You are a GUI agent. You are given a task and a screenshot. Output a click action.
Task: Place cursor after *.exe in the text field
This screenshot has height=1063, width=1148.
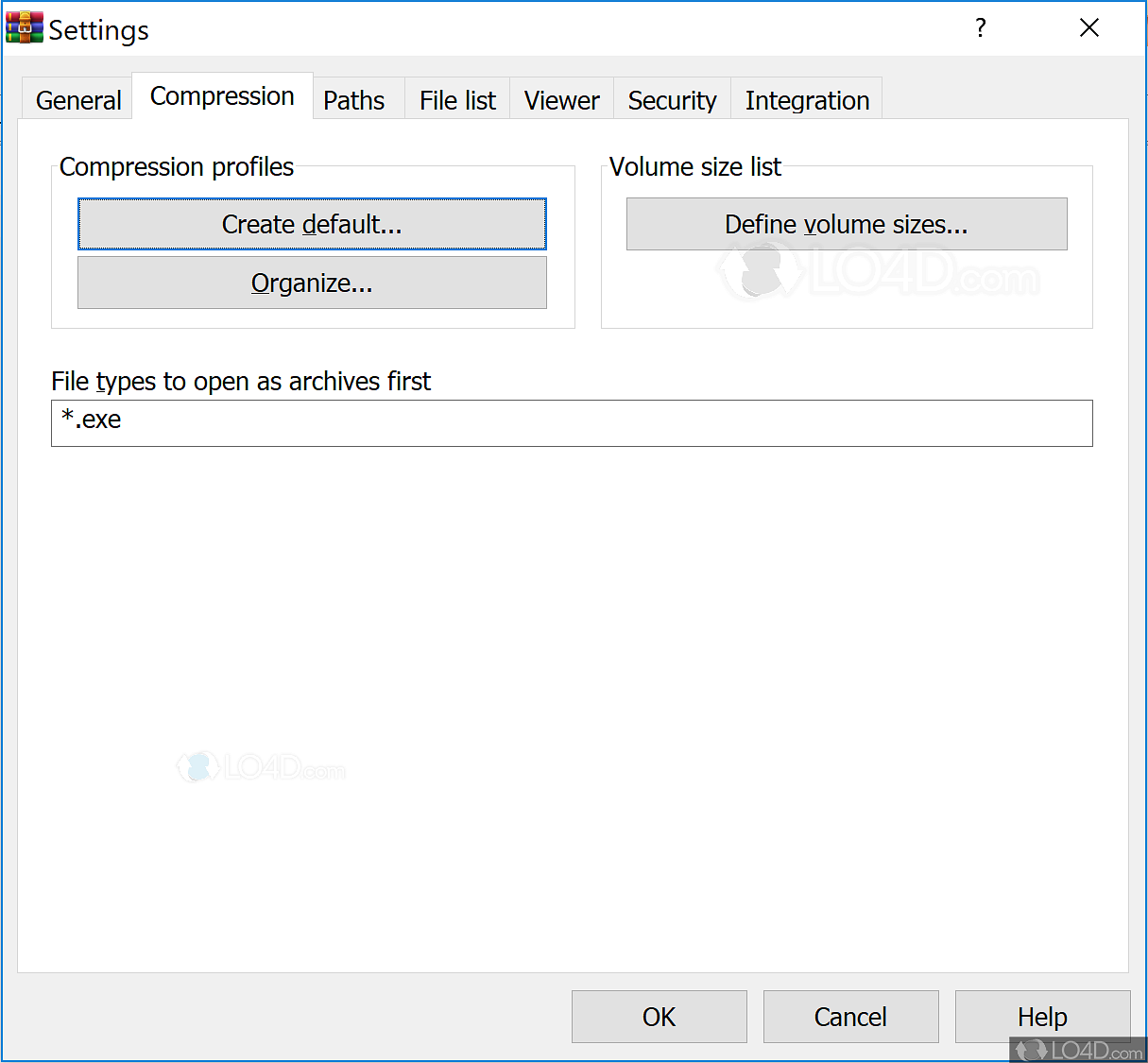click(x=128, y=422)
